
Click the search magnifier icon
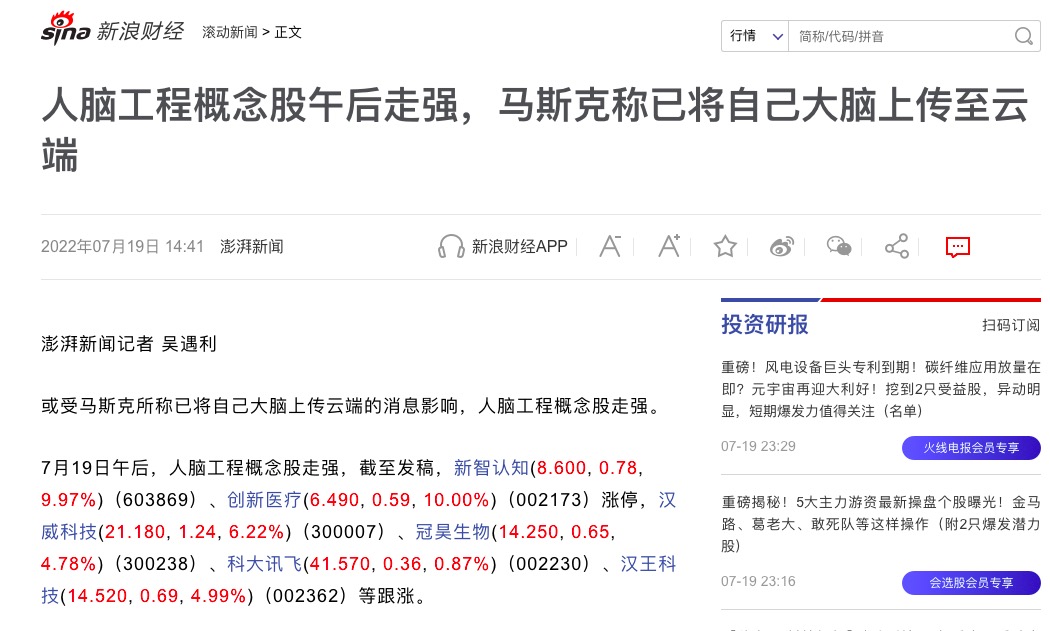[1023, 36]
